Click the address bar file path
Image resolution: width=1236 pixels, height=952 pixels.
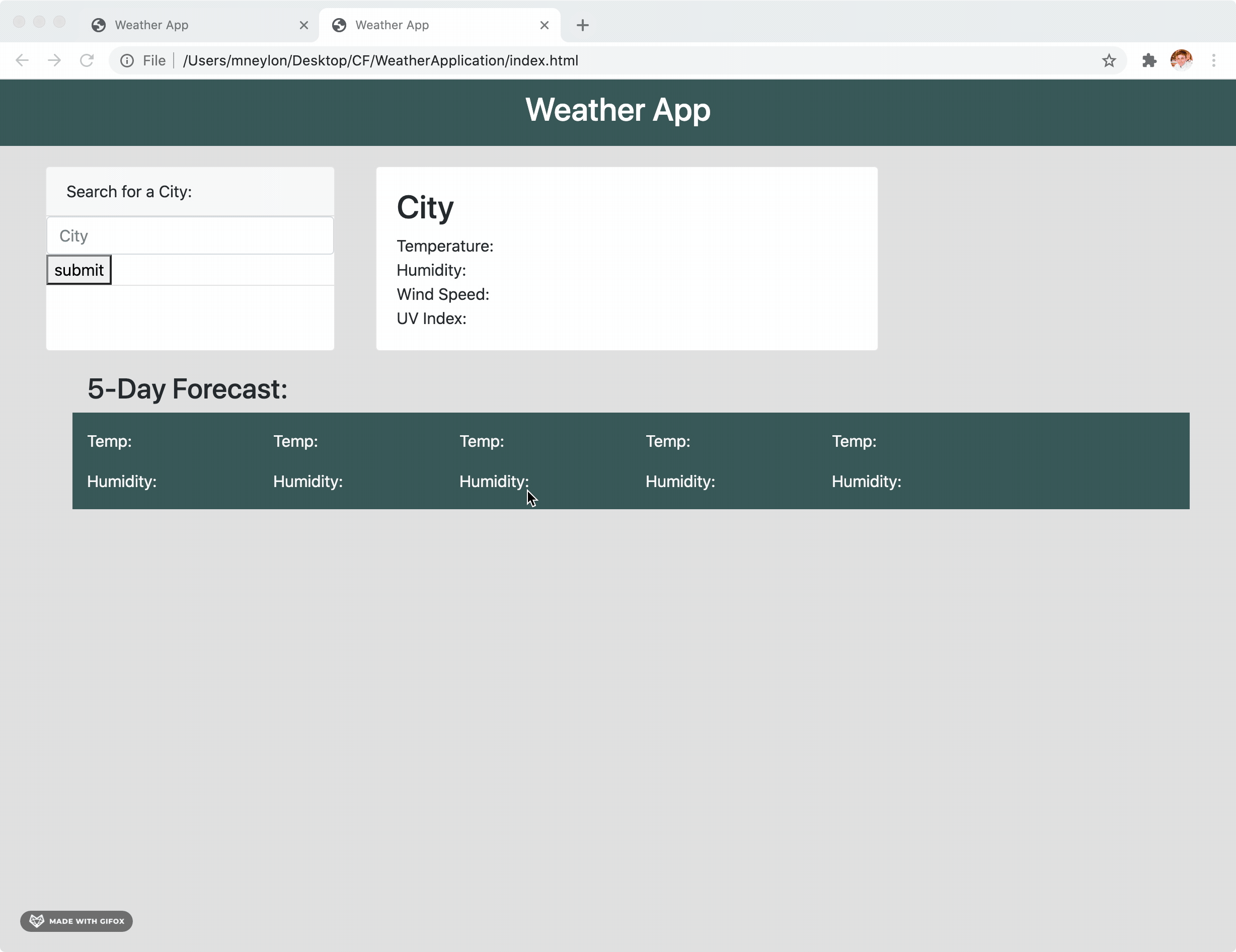(380, 60)
